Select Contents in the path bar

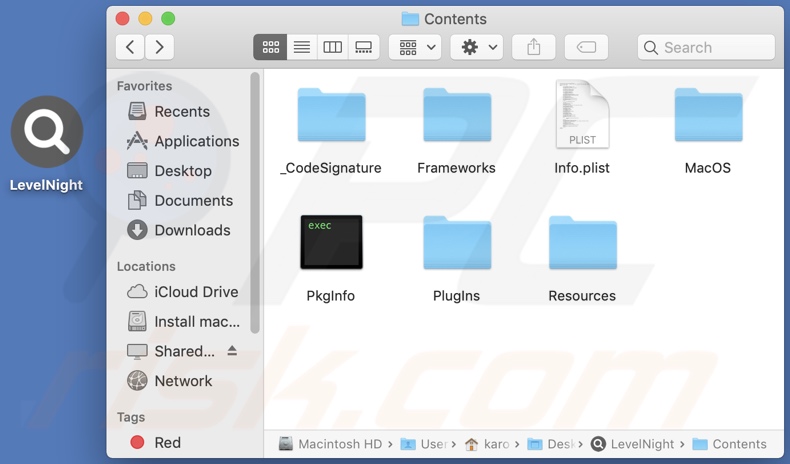[730, 444]
